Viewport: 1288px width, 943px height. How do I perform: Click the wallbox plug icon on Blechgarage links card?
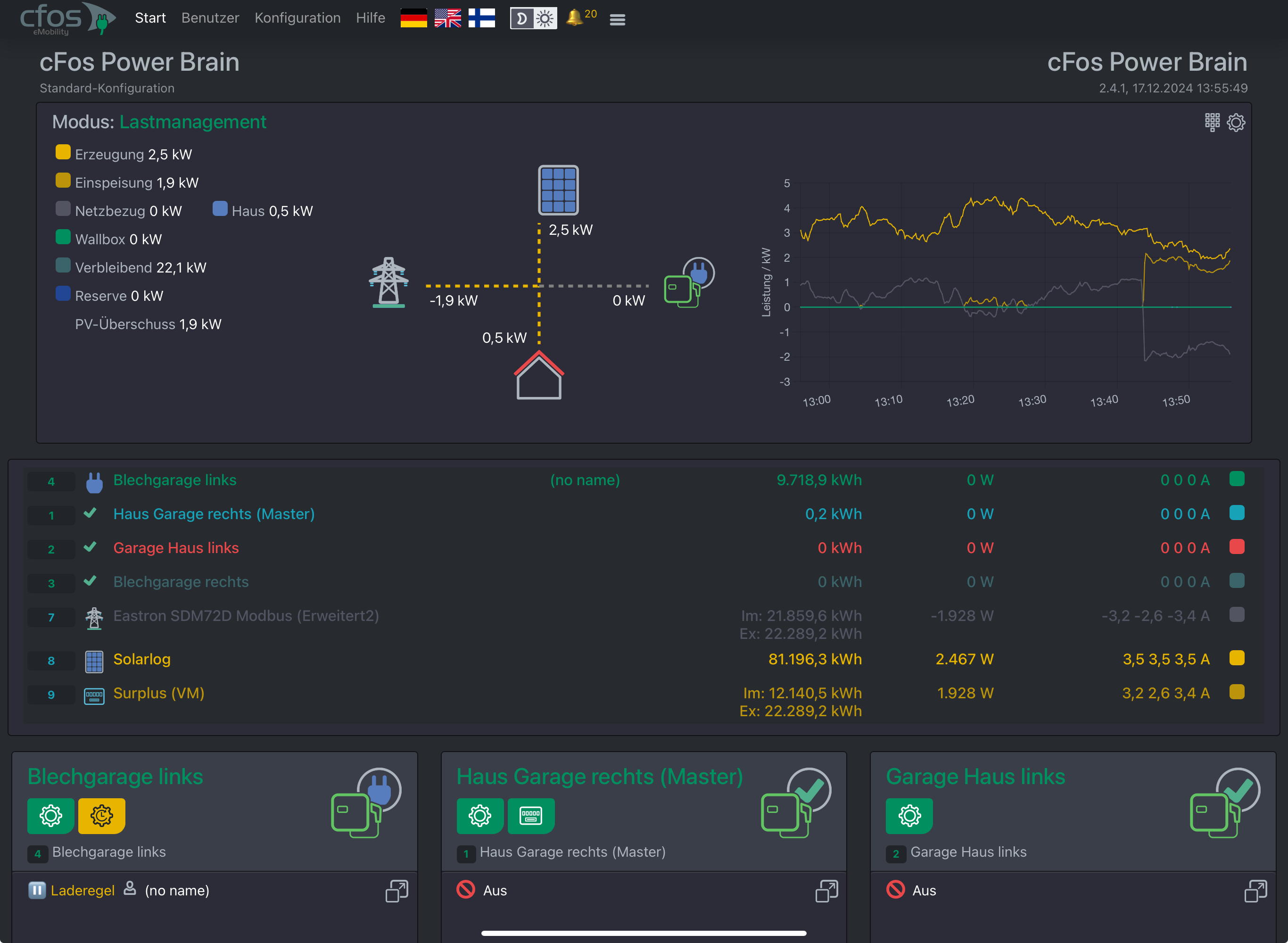366,802
